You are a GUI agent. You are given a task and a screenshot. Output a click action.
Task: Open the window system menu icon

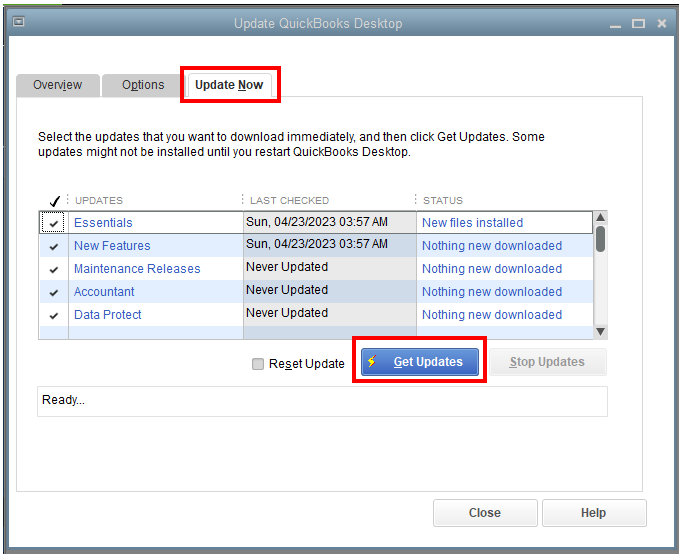(19, 21)
